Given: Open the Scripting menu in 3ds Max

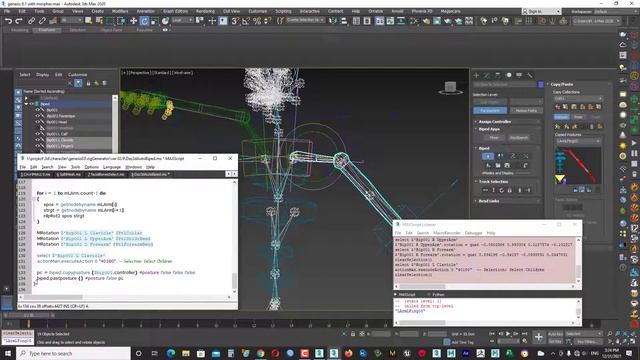Looking at the screenshot, I should coord(283,11).
